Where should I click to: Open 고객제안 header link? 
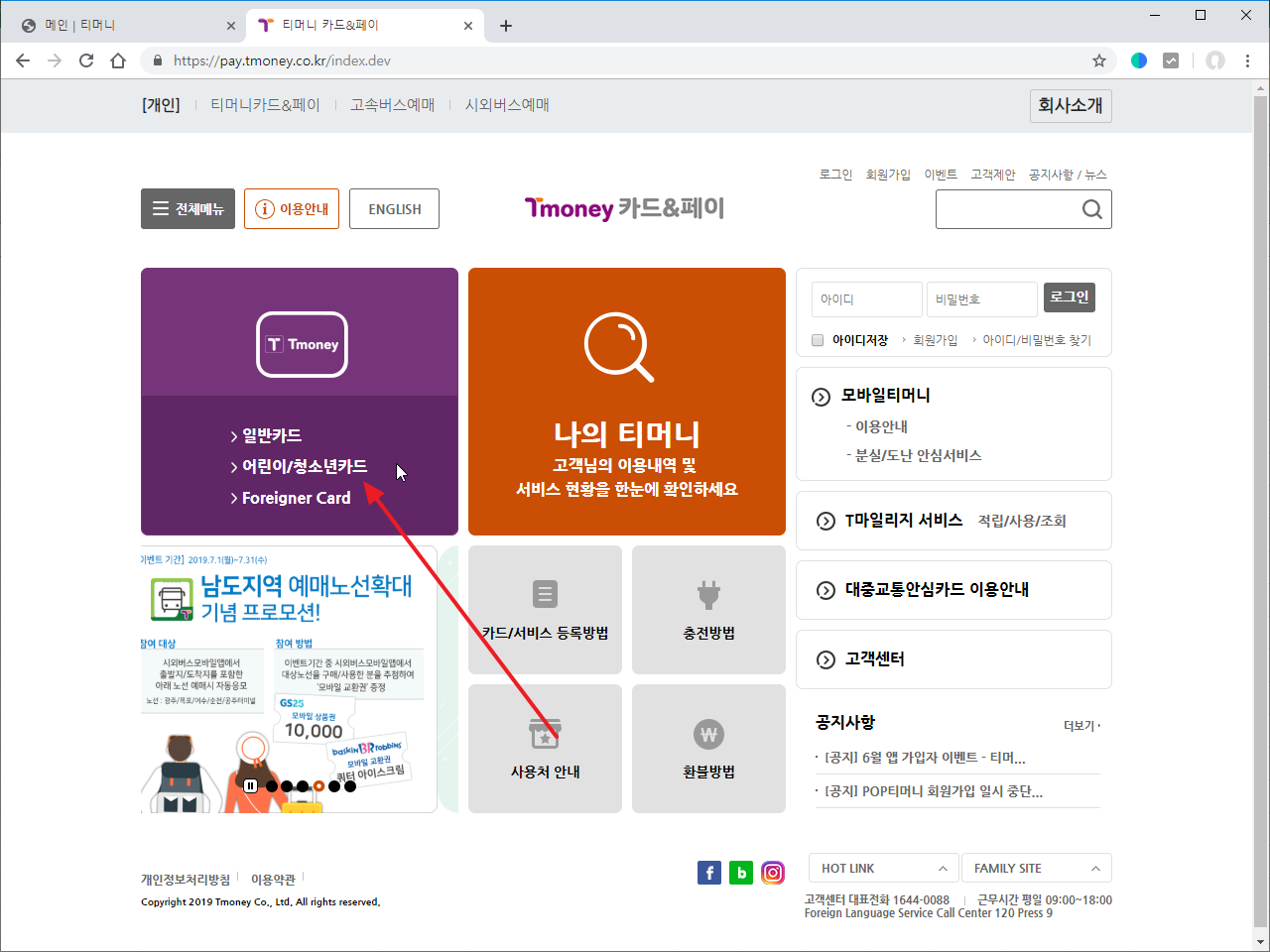pyautogui.click(x=993, y=175)
